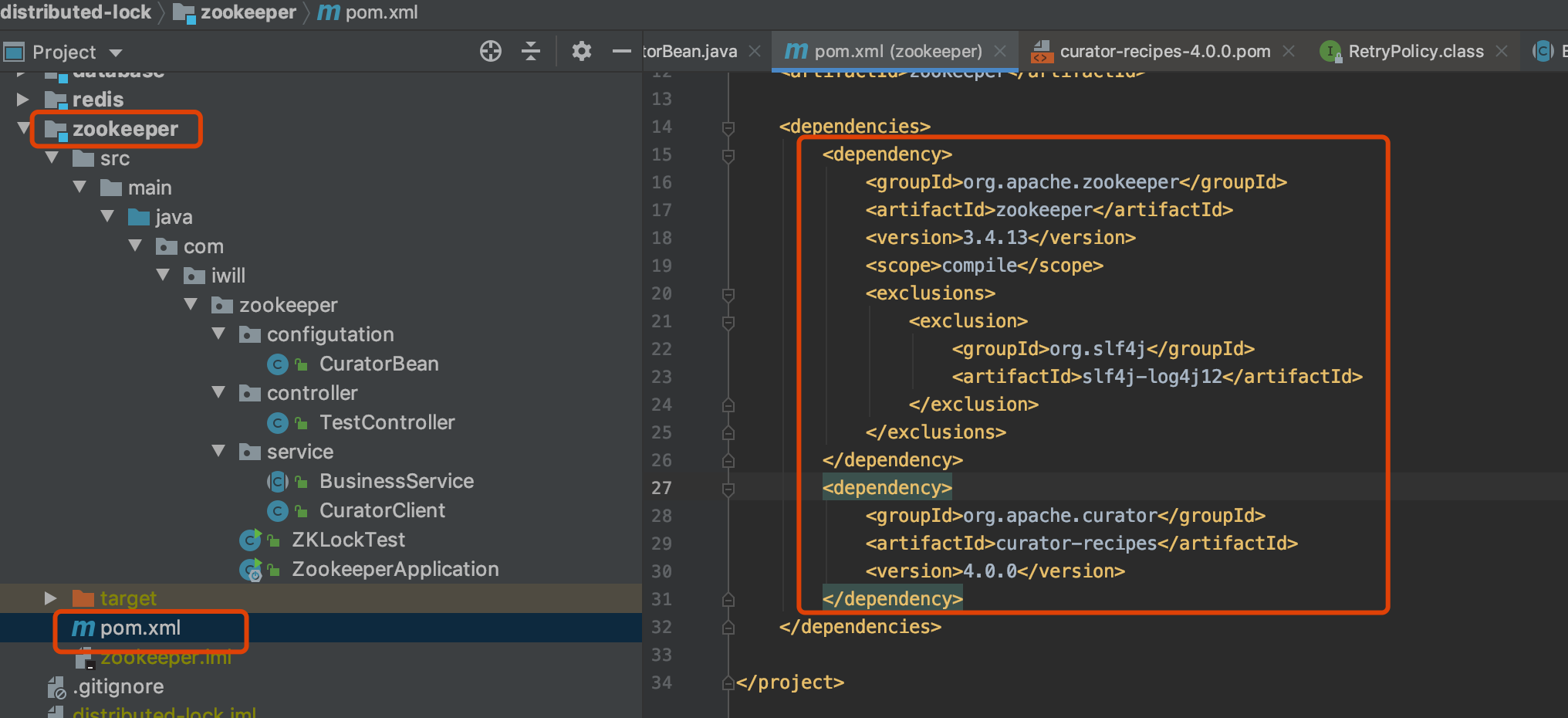Hide the Project panel with minus icon
Image resolution: width=1568 pixels, height=718 pixels.
click(621, 52)
